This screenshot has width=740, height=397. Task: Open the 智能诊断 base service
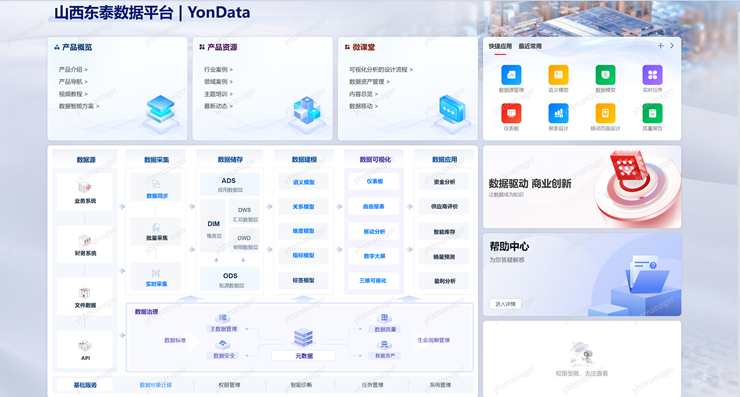301,385
